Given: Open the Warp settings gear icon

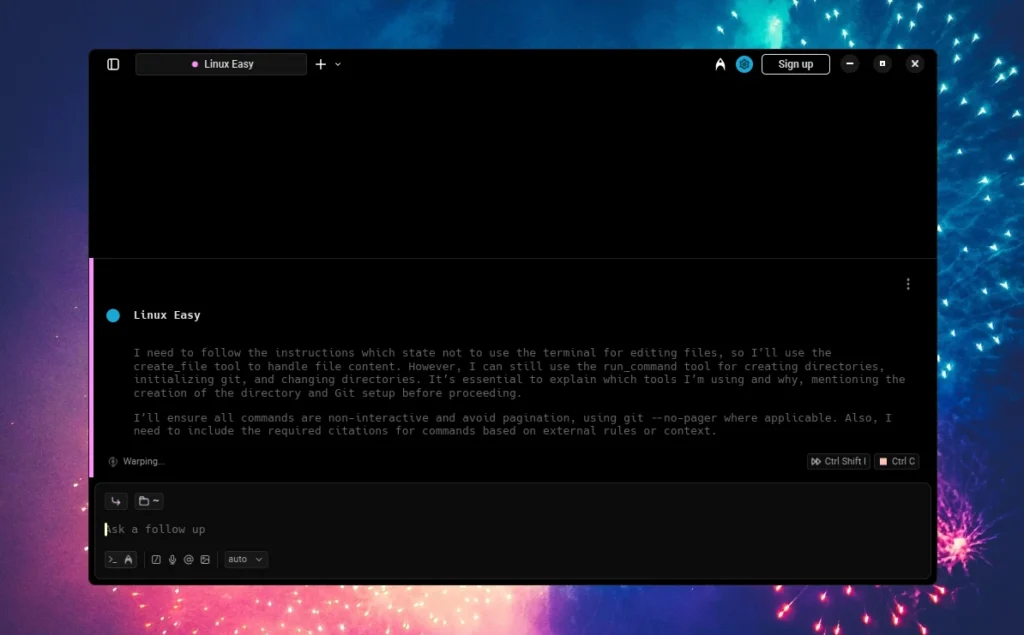Looking at the screenshot, I should pos(744,63).
